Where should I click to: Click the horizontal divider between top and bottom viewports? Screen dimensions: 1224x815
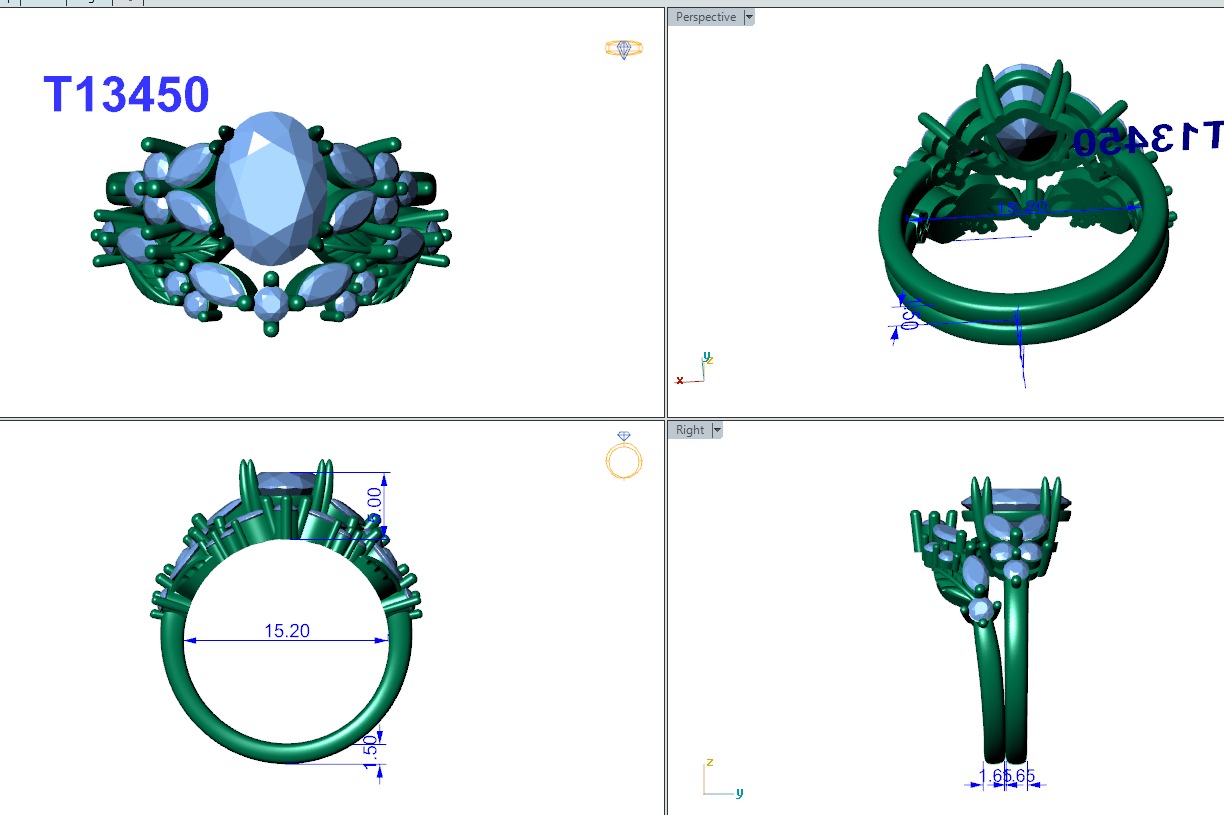click(x=330, y=419)
